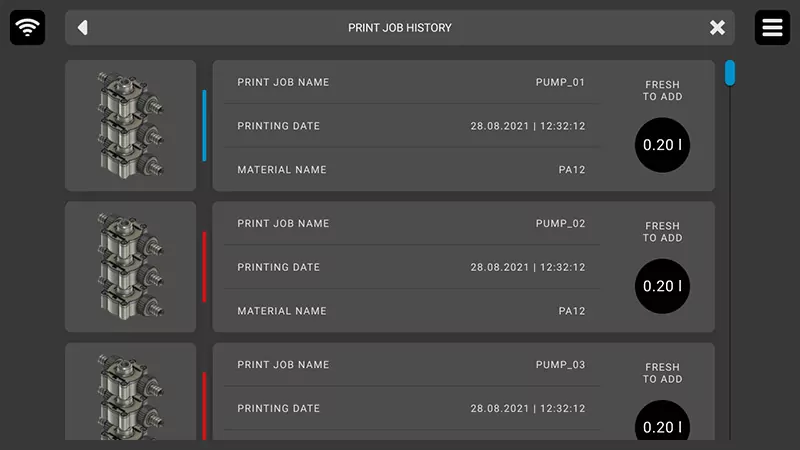
Task: Click the 0.20 l circle for PUMP_03
Action: (662, 420)
